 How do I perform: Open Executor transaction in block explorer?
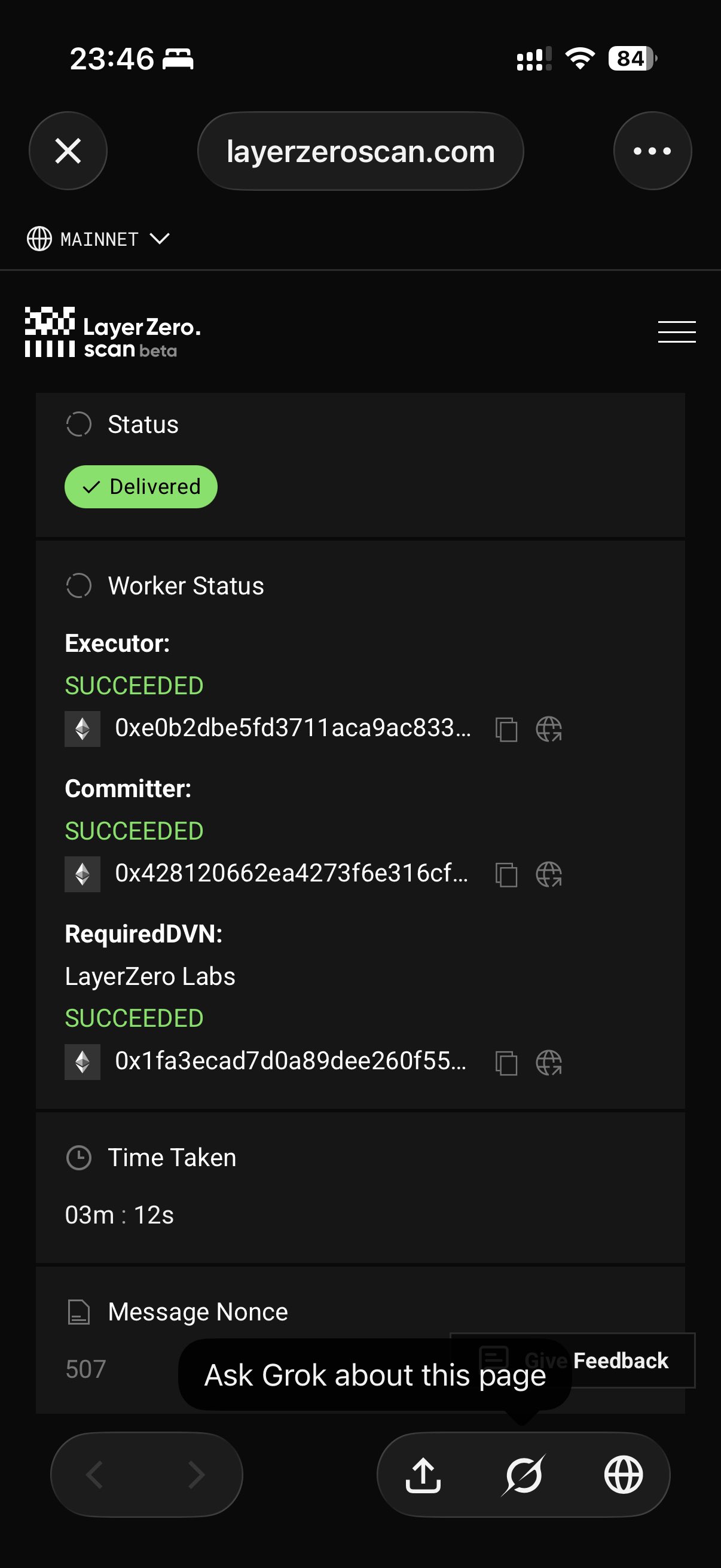pyautogui.click(x=548, y=729)
